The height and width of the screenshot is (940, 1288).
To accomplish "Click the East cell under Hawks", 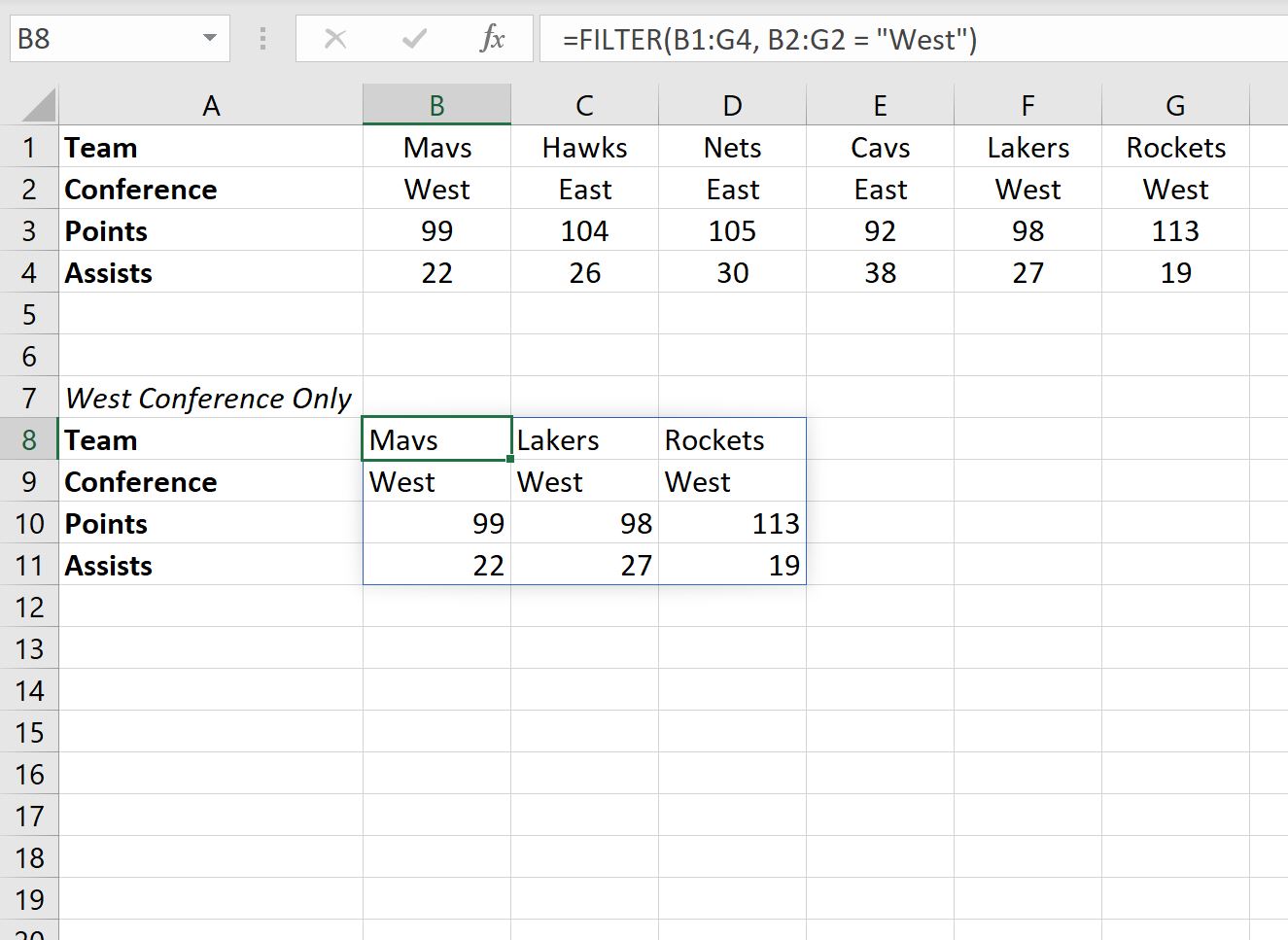I will click(585, 189).
